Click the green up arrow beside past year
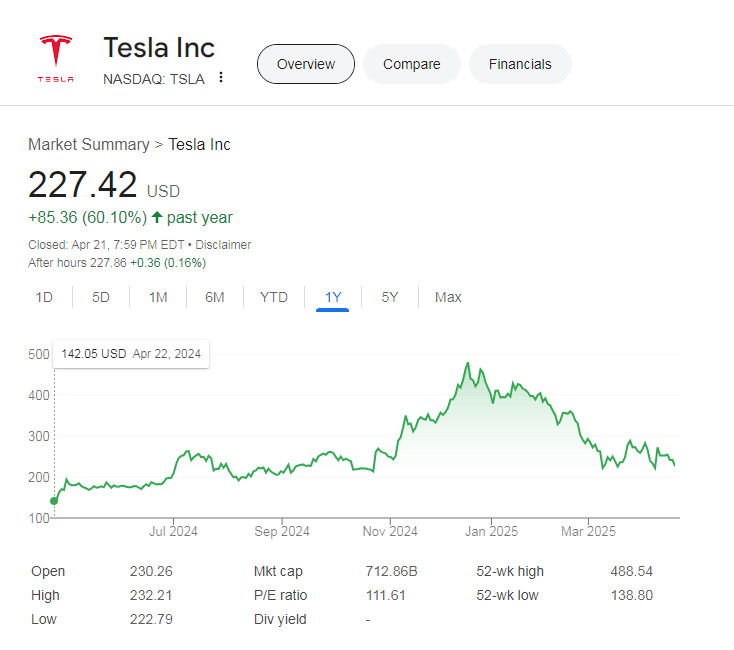The height and width of the screenshot is (650, 734). pyautogui.click(x=157, y=217)
